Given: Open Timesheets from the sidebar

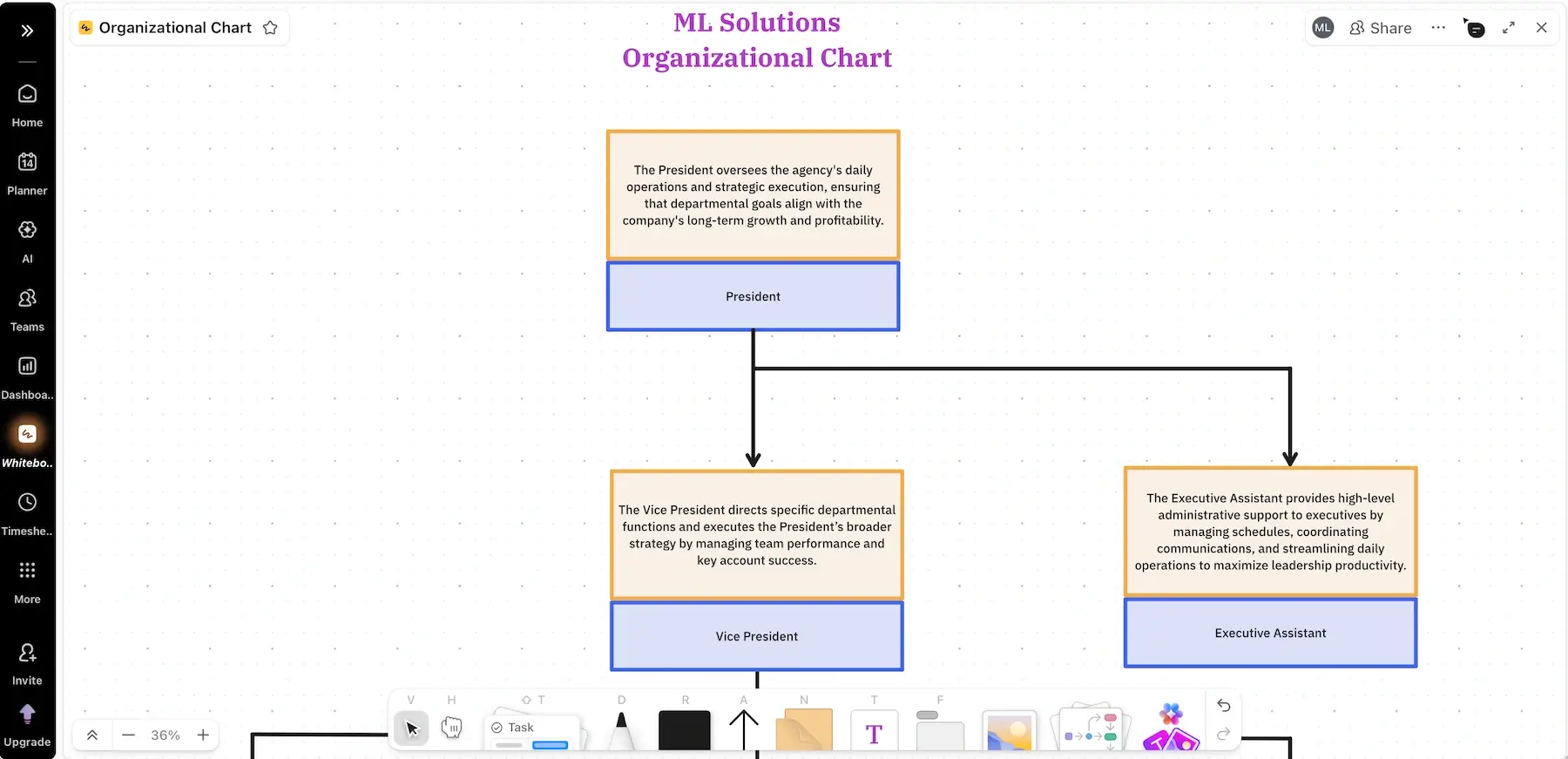Looking at the screenshot, I should 27,514.
